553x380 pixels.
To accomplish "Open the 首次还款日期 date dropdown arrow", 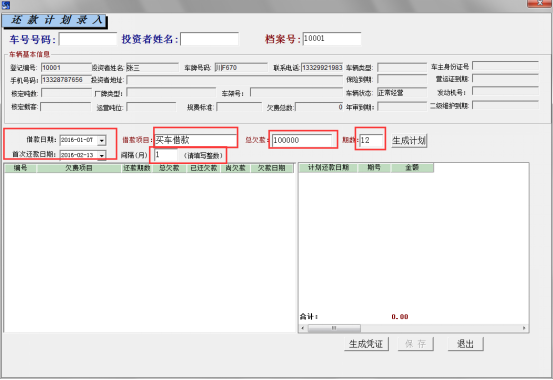I will tap(102, 155).
